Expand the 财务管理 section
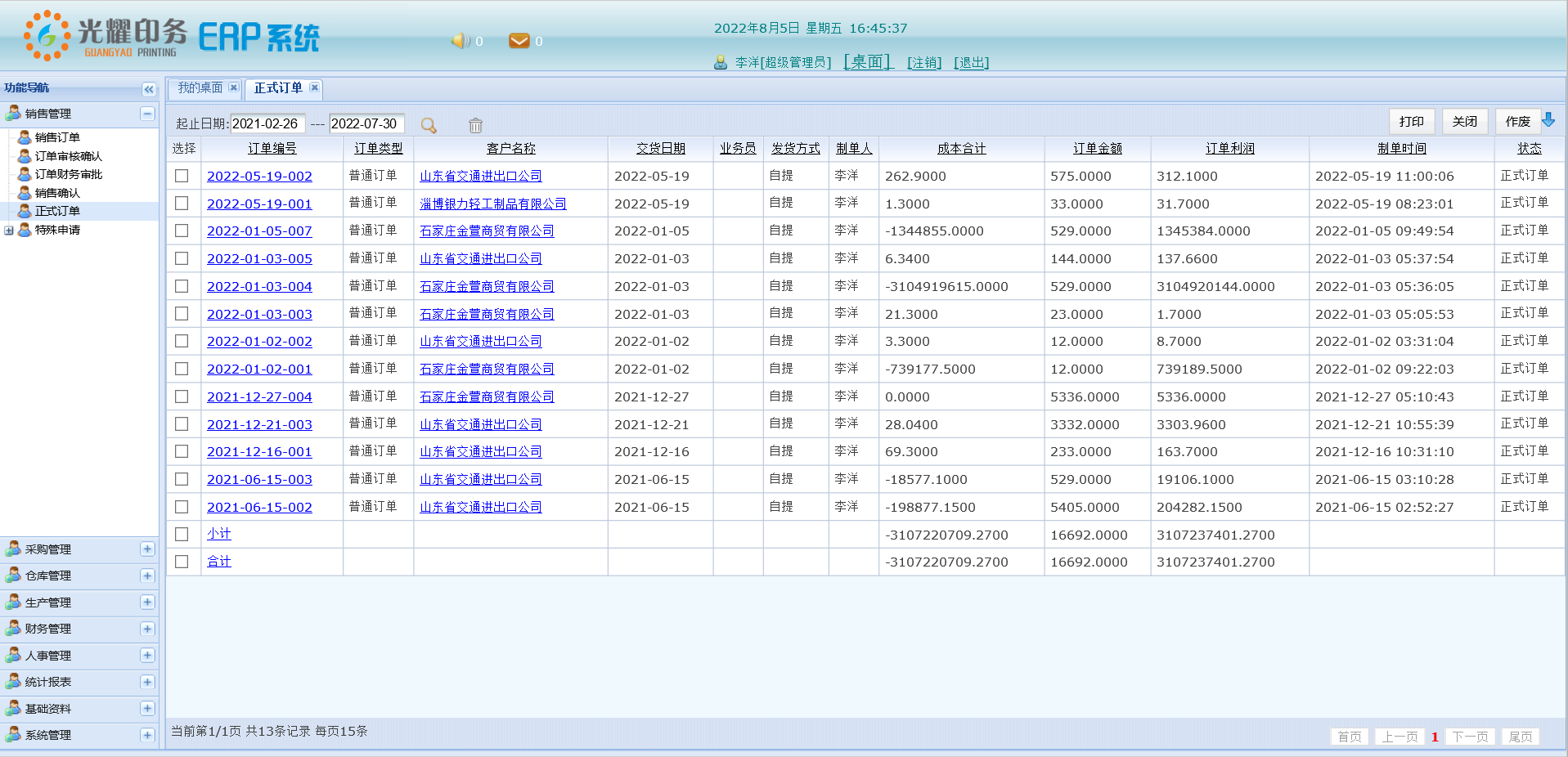The image size is (1568, 757). click(147, 629)
